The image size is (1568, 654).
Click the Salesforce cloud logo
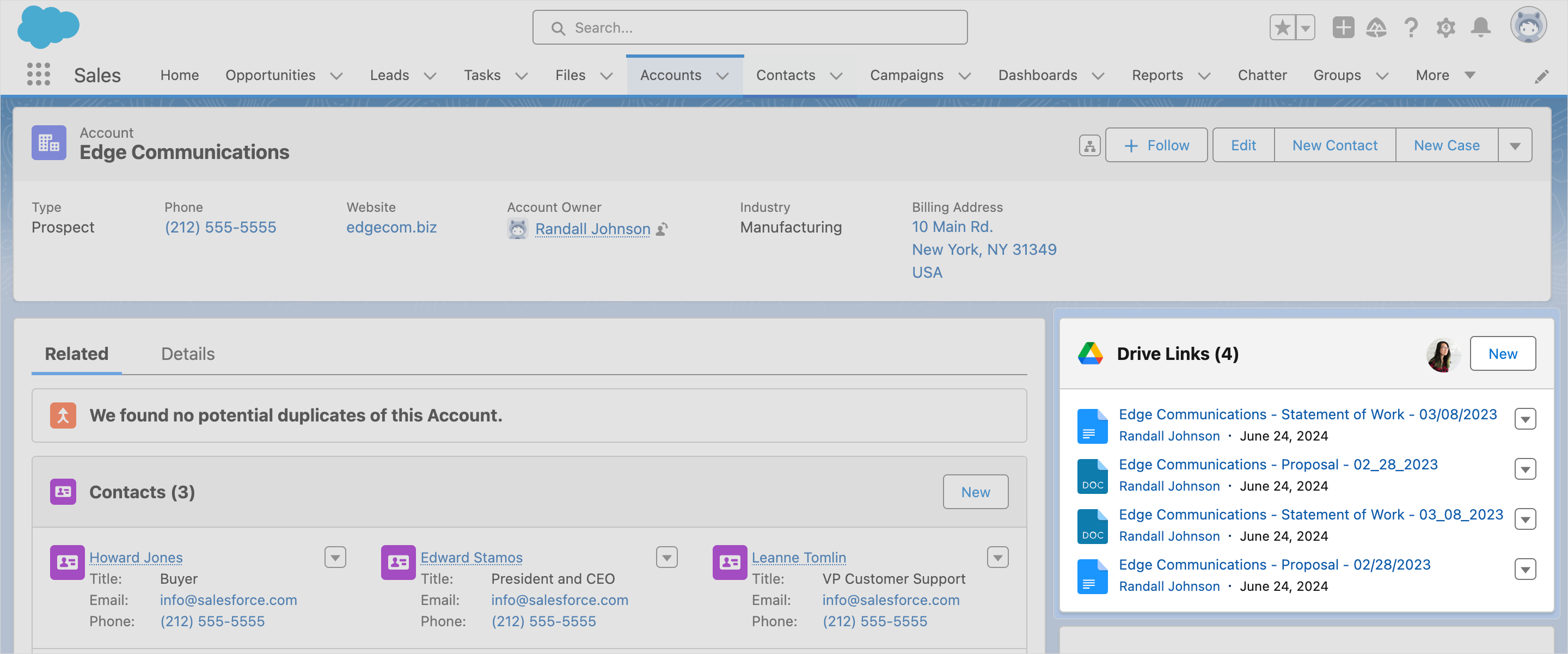48,27
